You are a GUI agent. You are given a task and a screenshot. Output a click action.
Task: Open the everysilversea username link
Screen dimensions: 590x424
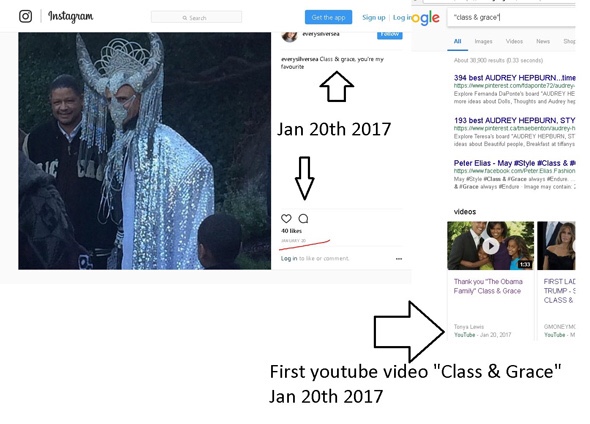(321, 34)
